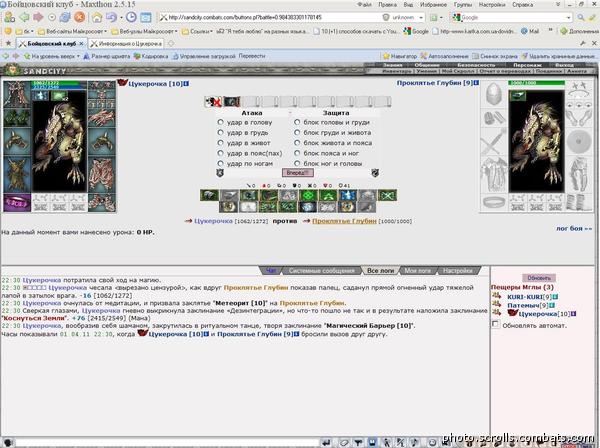Switch to the blue 'Чат' tab

point(271,270)
